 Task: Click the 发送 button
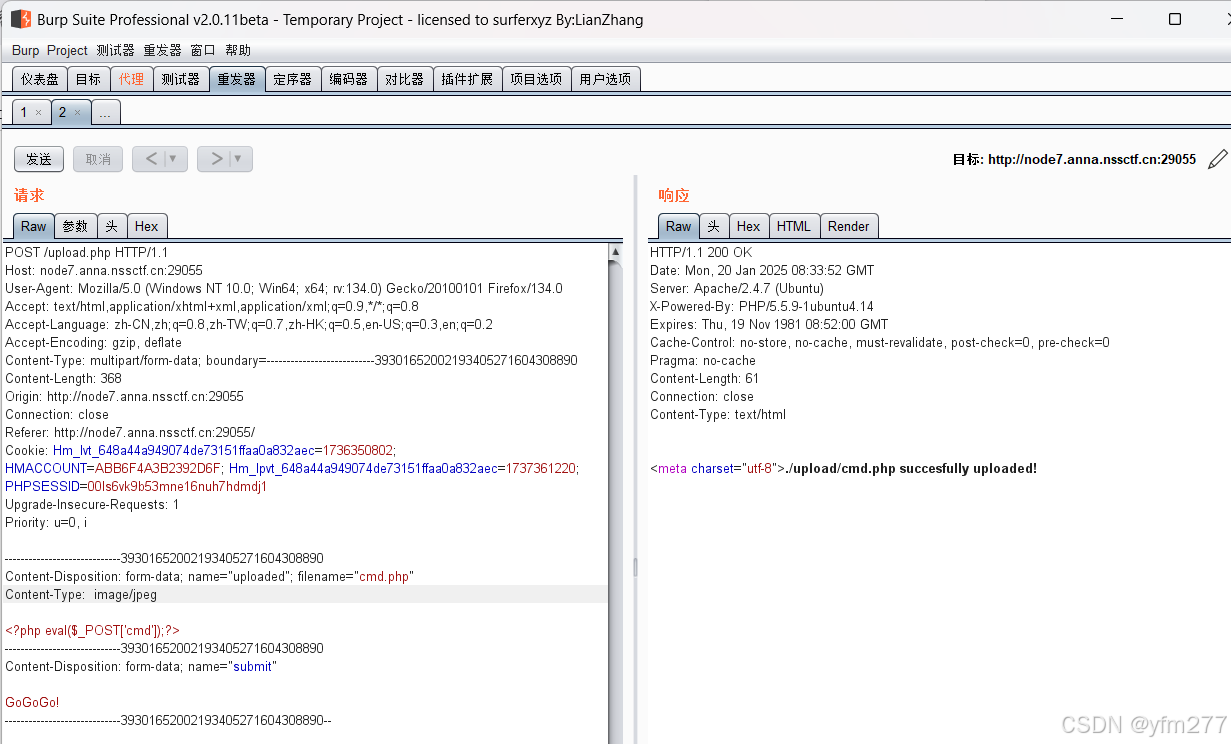(x=39, y=159)
